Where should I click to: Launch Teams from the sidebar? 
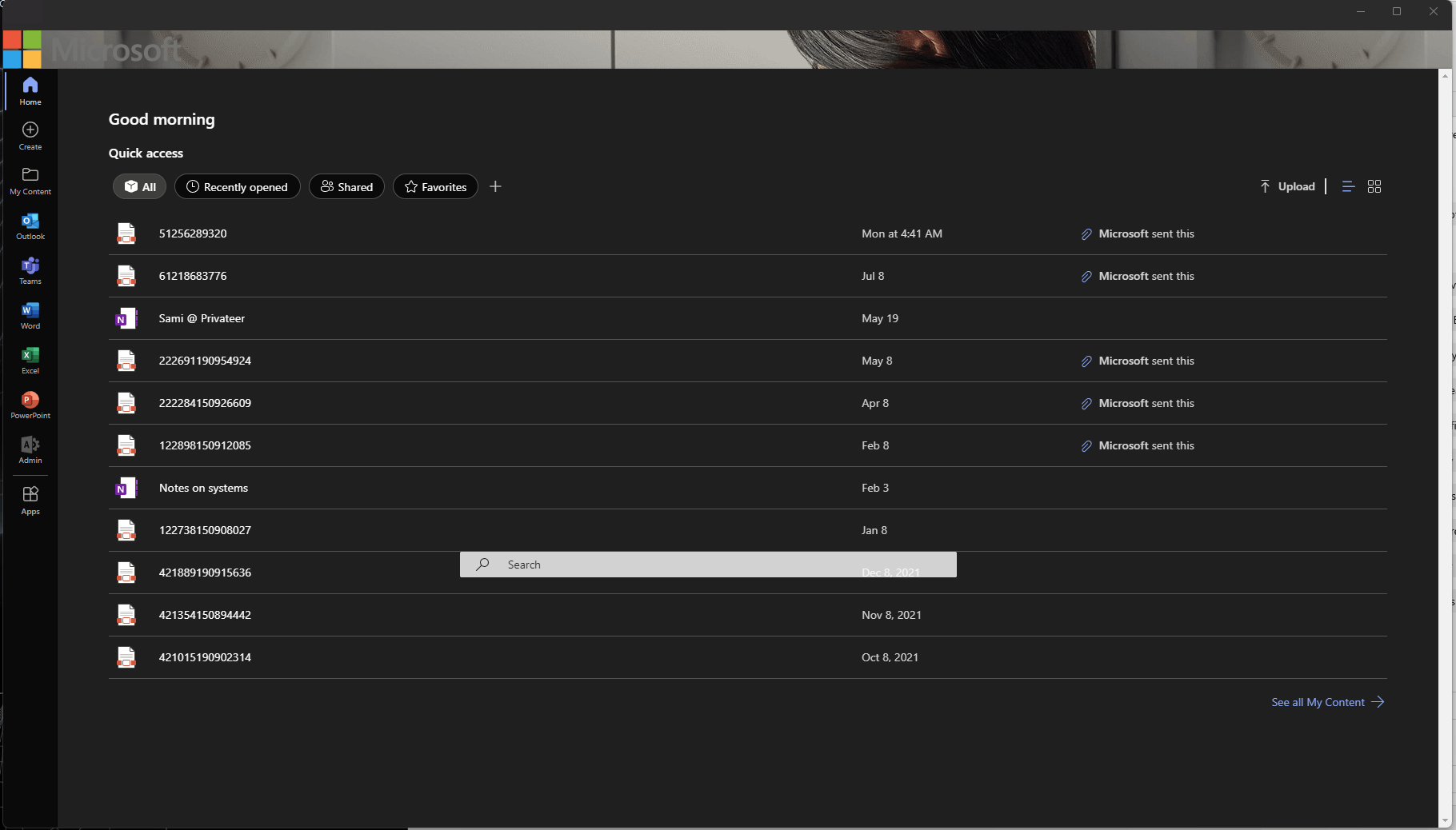30,270
